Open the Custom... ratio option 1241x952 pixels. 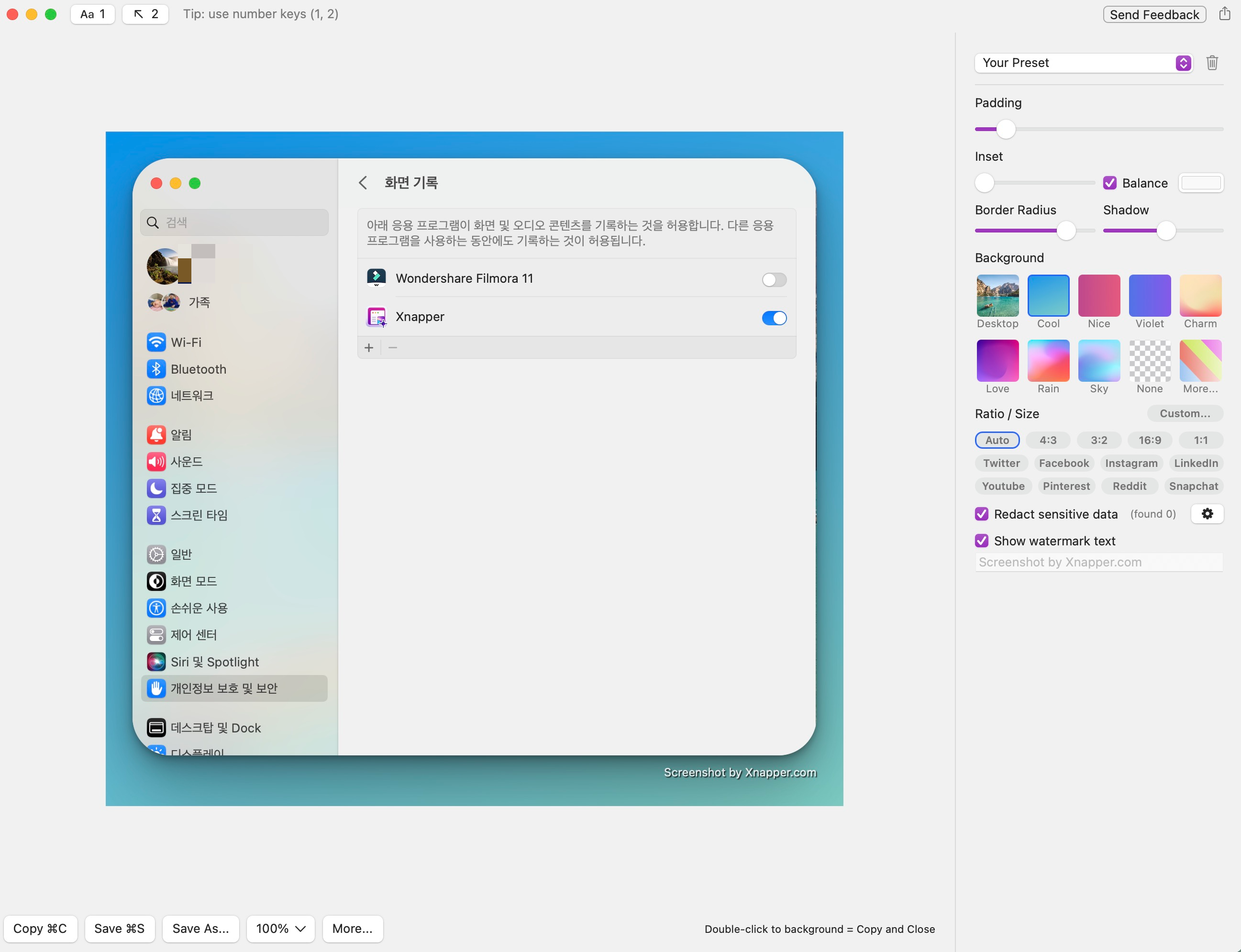[1185, 413]
